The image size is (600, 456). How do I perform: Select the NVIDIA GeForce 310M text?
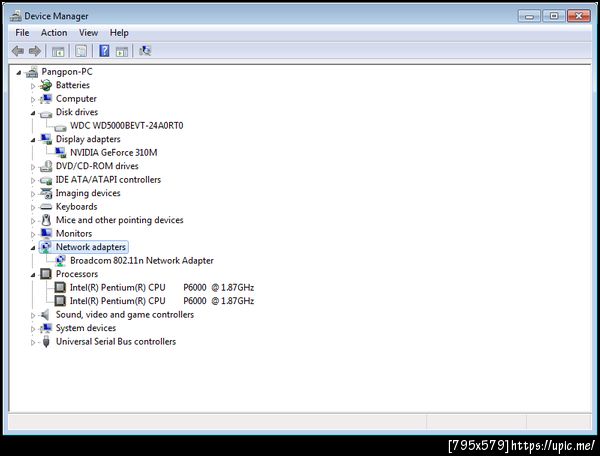tap(114, 153)
